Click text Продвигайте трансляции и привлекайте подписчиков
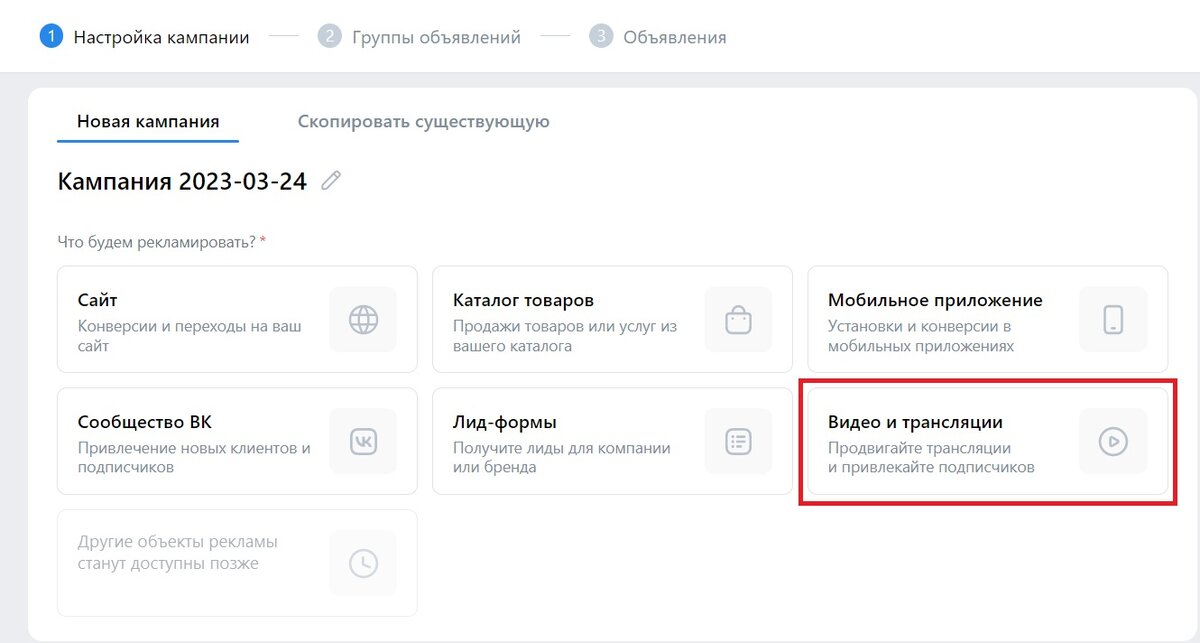 coord(931,457)
